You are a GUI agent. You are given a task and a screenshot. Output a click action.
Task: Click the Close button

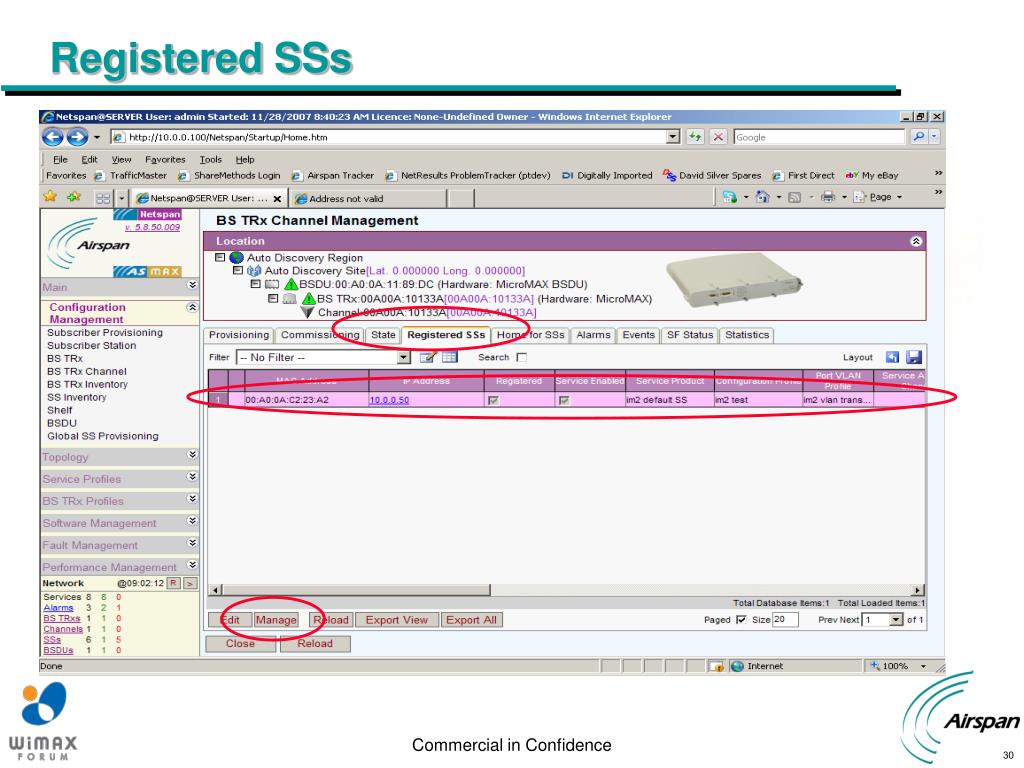(x=240, y=643)
